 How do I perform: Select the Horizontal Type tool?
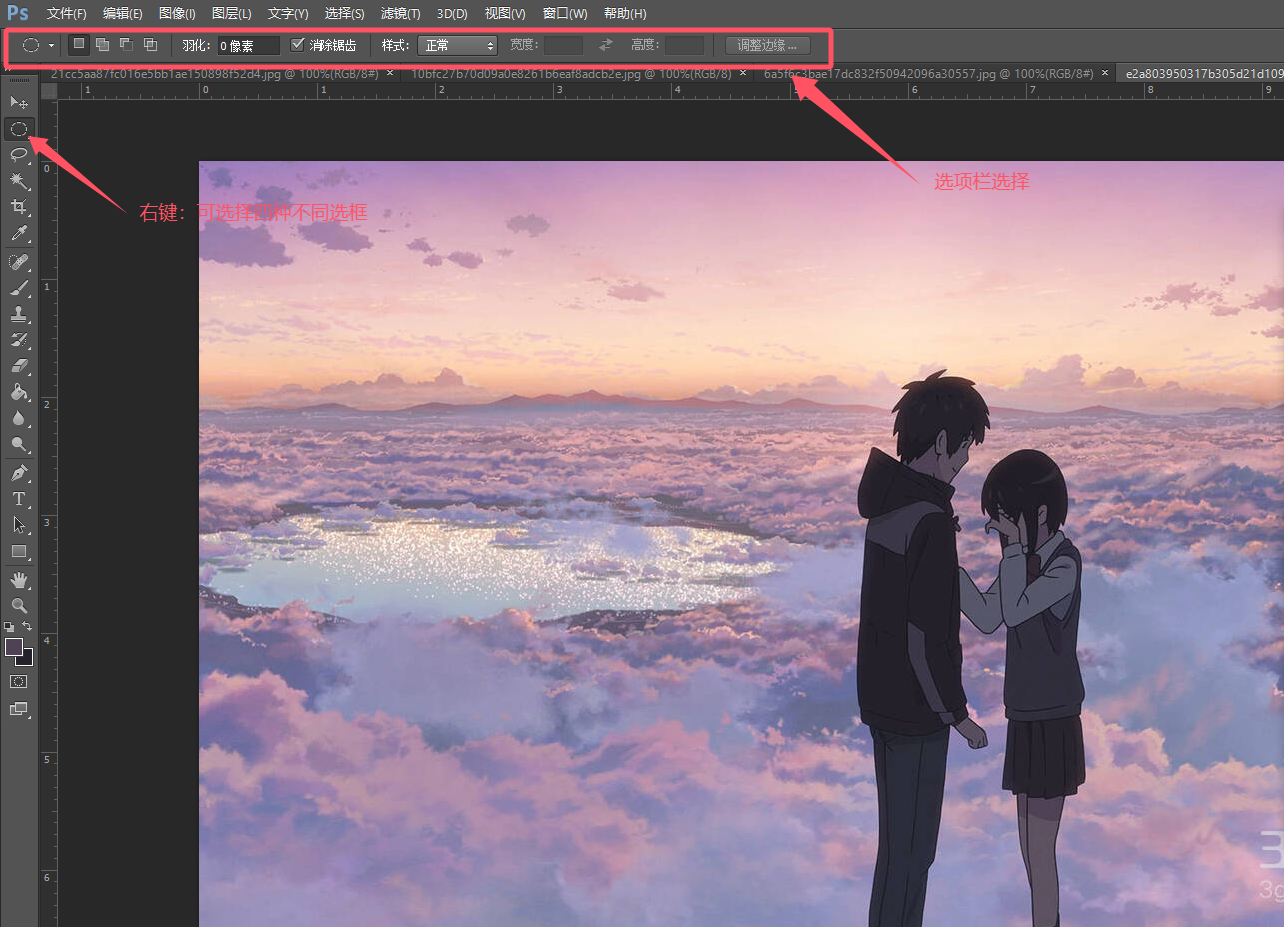[19, 498]
